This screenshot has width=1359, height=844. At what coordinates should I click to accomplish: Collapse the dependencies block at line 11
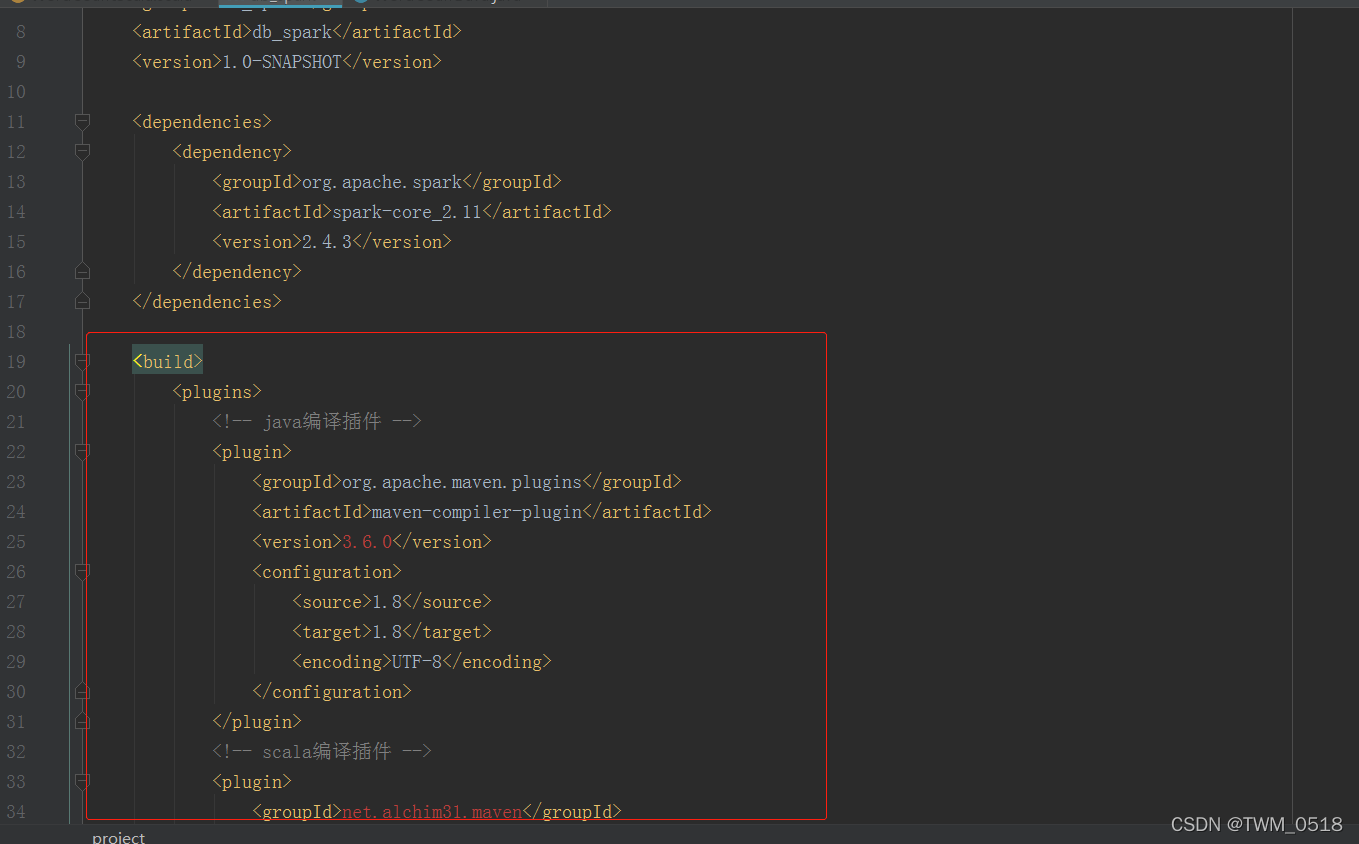82,121
